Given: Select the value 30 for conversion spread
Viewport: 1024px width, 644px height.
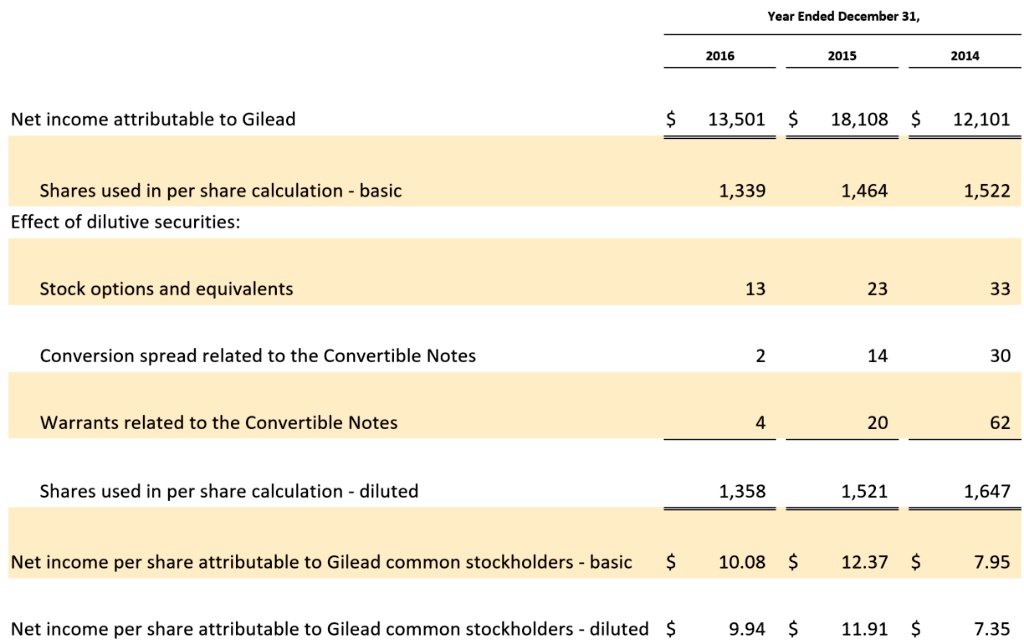Looking at the screenshot, I should 998,356.
